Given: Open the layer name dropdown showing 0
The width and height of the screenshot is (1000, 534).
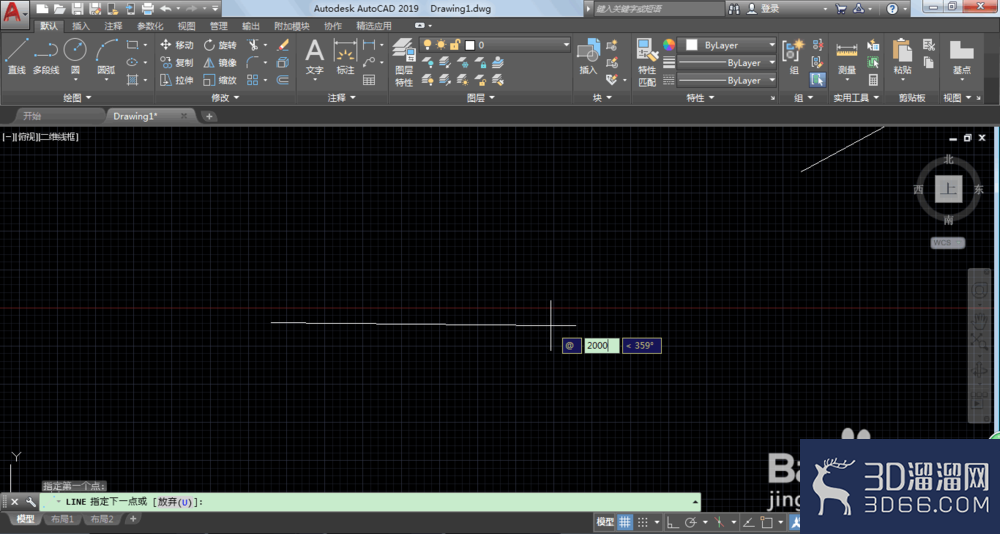Looking at the screenshot, I should click(x=495, y=45).
